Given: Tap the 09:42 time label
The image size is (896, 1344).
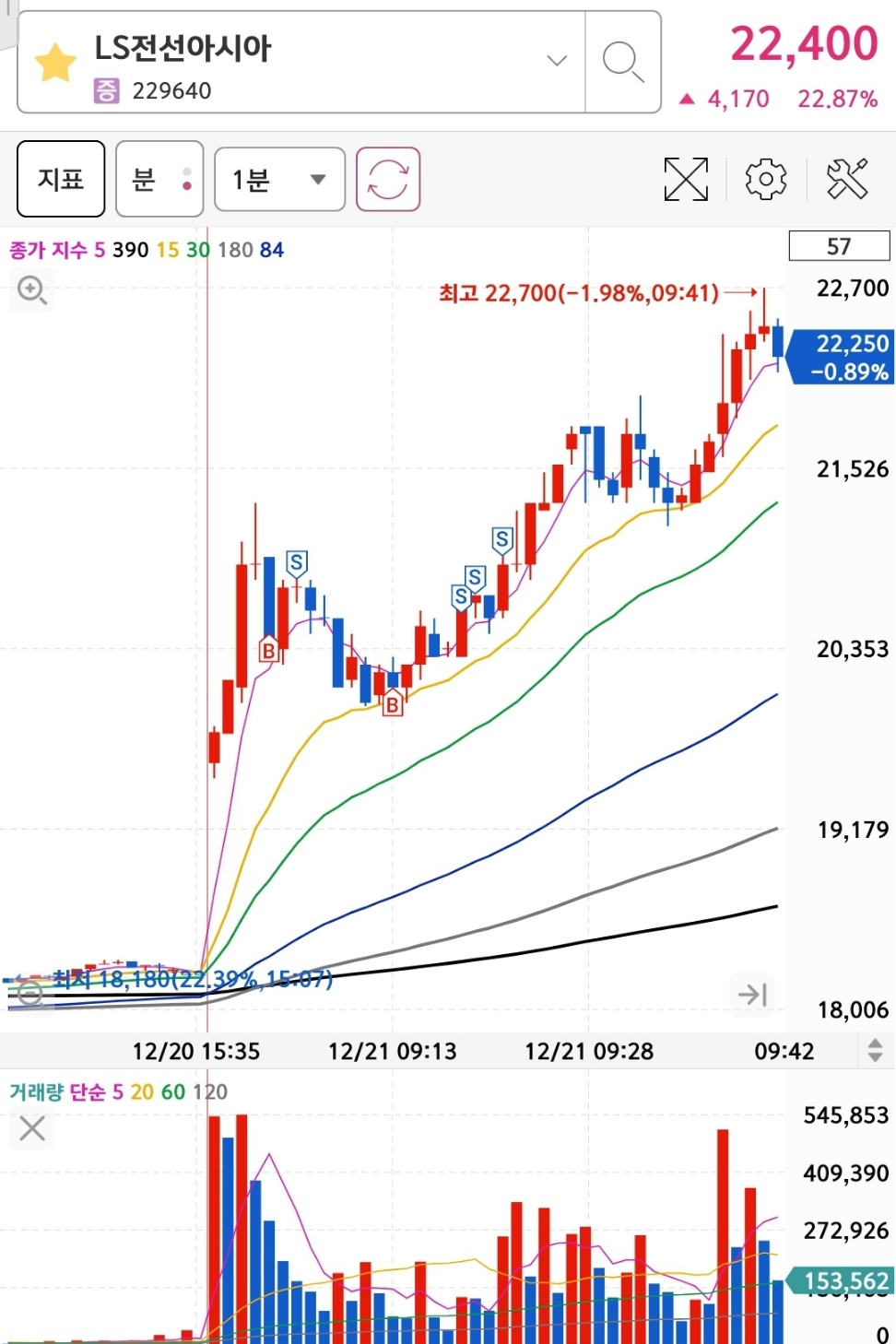Looking at the screenshot, I should click(784, 1051).
